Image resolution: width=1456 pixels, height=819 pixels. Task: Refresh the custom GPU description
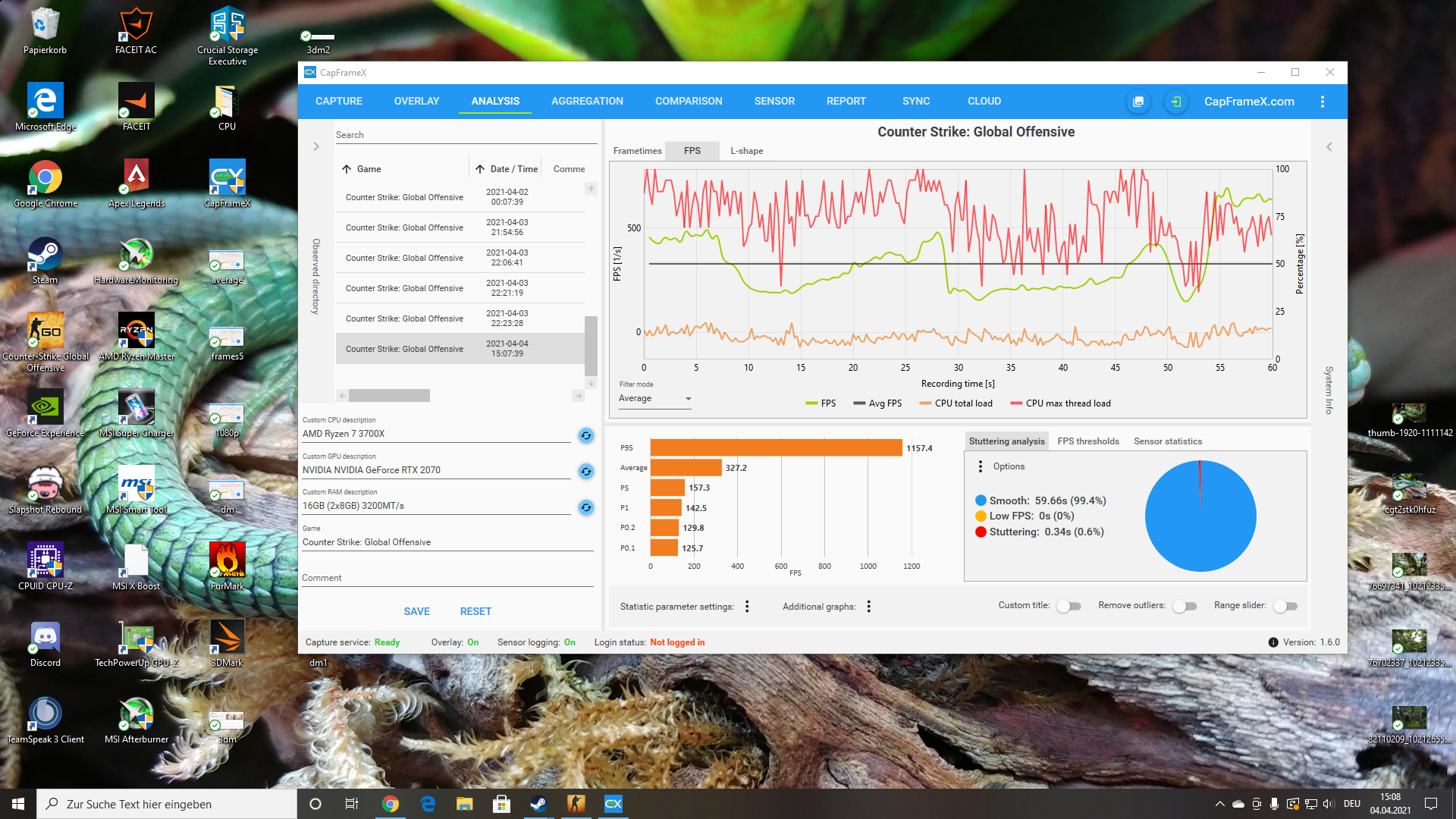coord(585,472)
